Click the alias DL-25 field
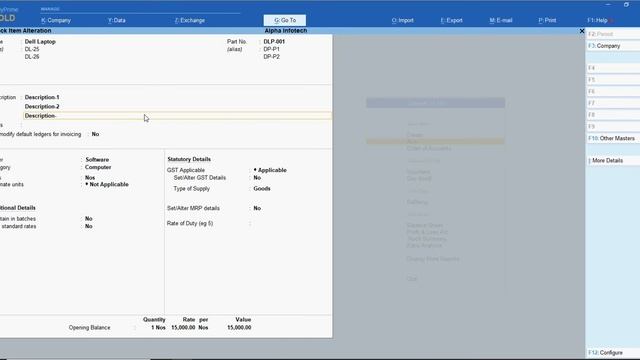Screen dimensions: 640x360 coord(32,49)
